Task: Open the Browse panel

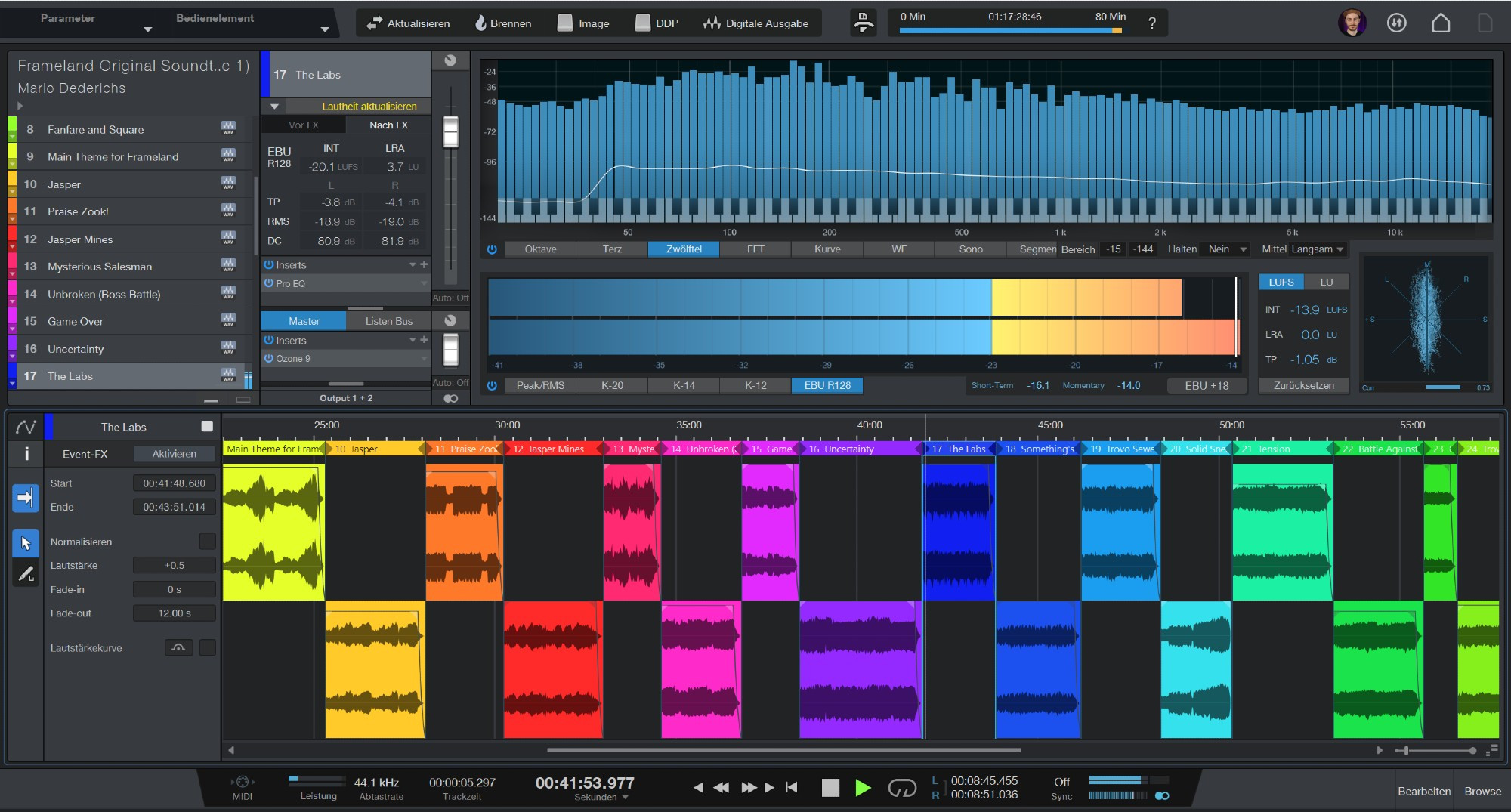Action: point(1482,791)
